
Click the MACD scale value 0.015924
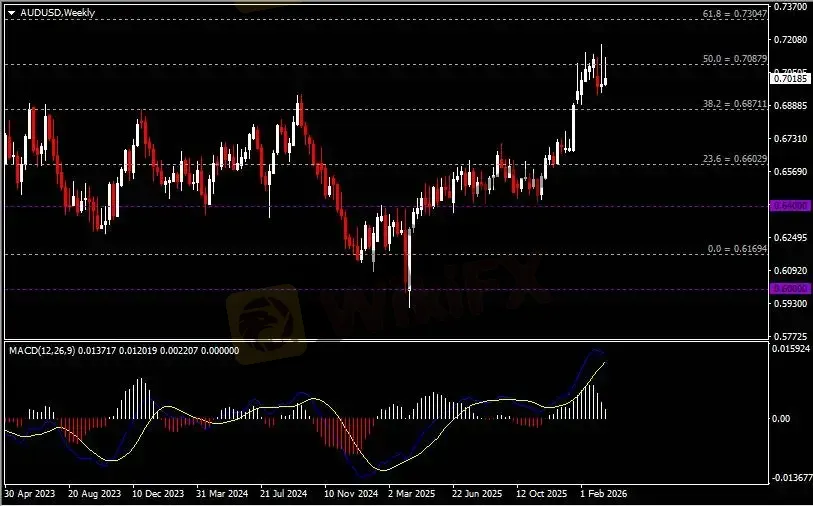point(791,349)
